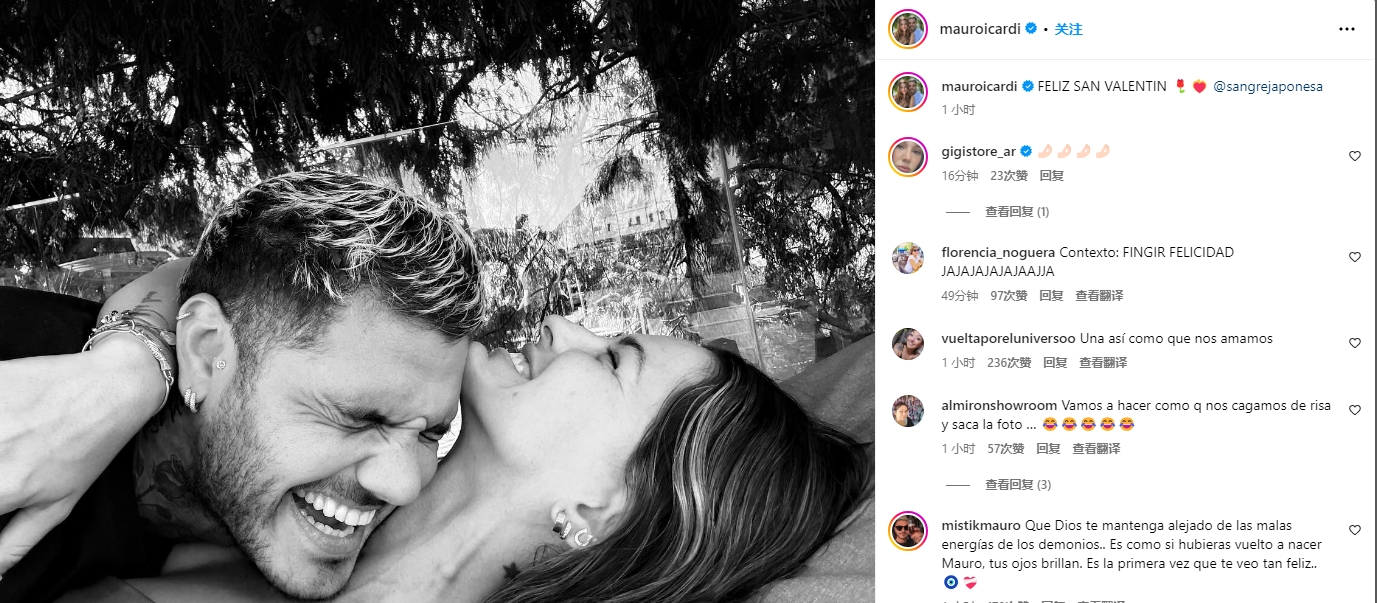Click the black-and-white post photo

[x=437, y=301]
